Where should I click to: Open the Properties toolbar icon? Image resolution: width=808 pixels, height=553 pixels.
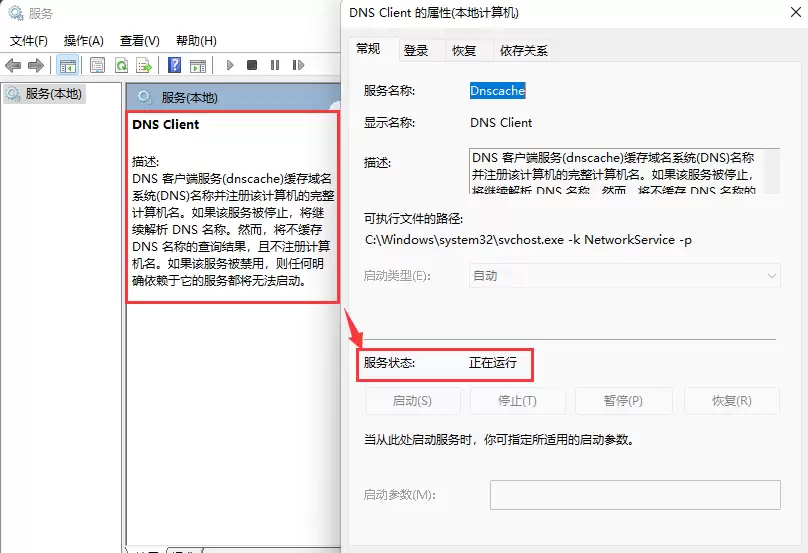[97, 65]
